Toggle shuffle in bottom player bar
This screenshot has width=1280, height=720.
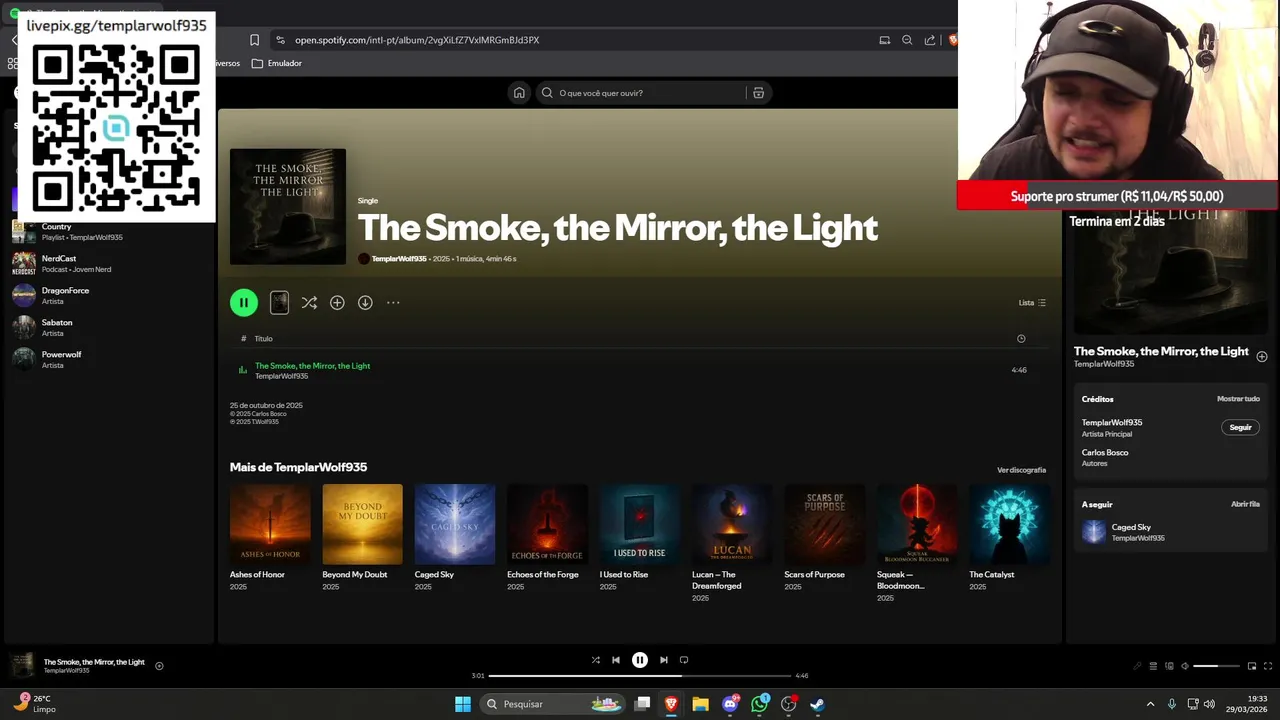point(596,660)
